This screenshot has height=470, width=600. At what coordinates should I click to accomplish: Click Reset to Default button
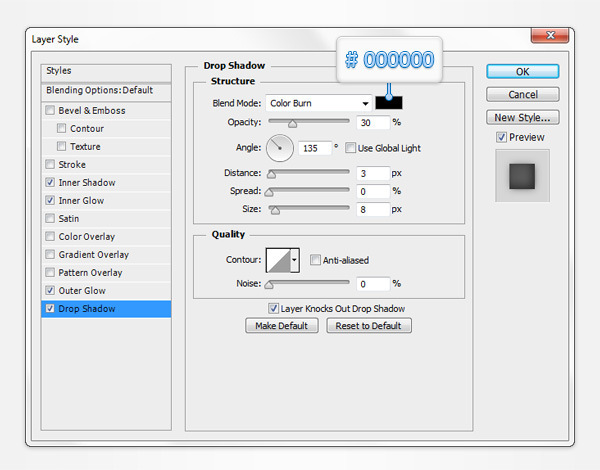click(x=368, y=326)
